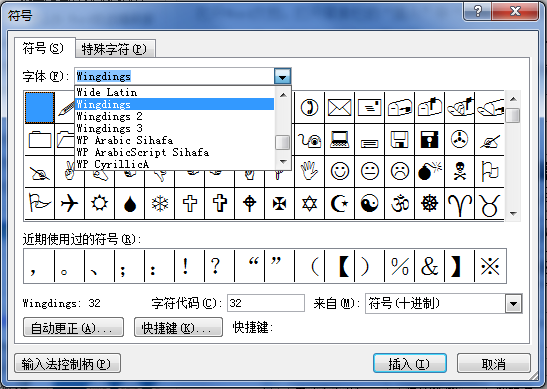Pick the stamped letter envelope symbol
Image resolution: width=547 pixels, height=389 pixels.
[369, 107]
